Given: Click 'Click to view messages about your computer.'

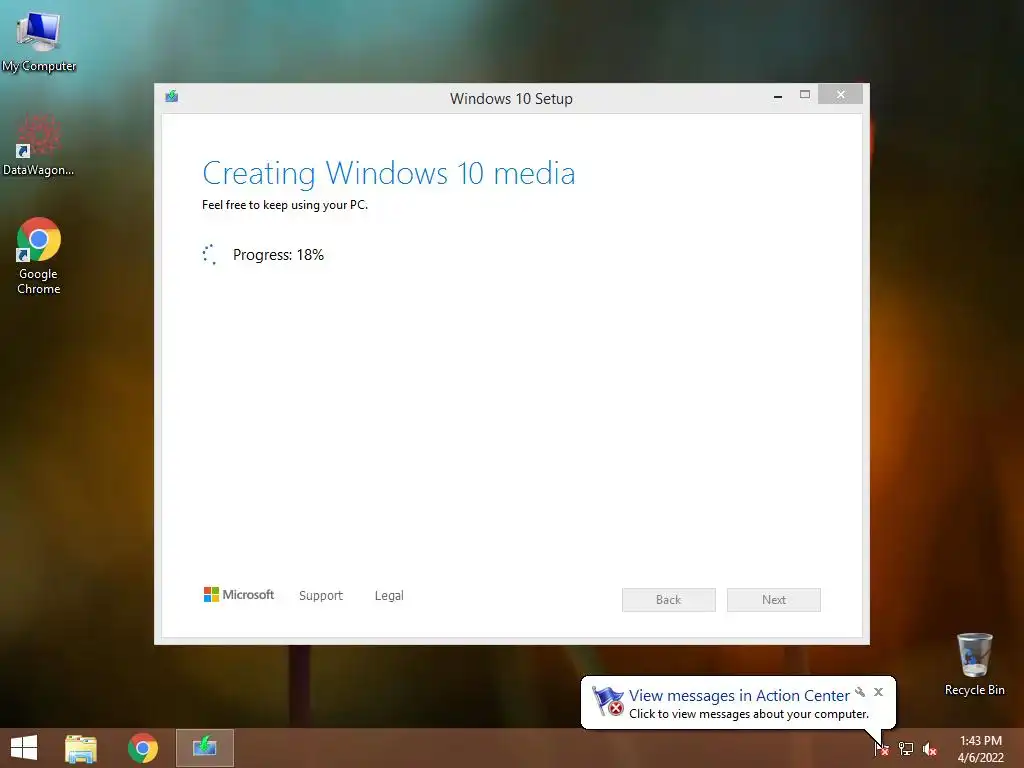Looking at the screenshot, I should point(749,714).
